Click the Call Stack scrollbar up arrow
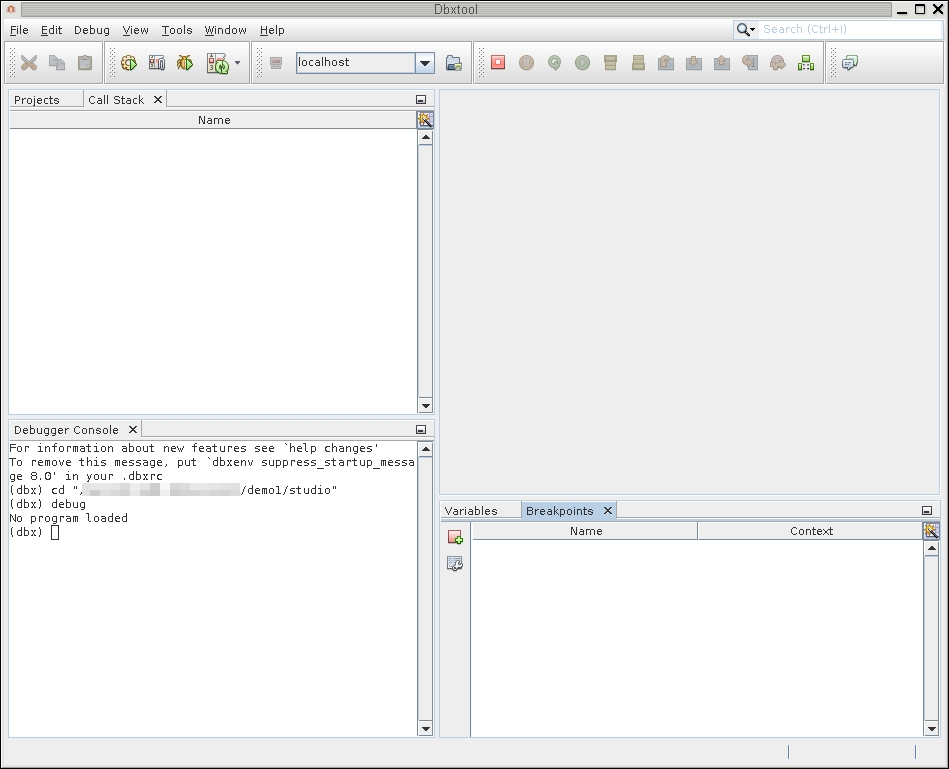 [425, 137]
